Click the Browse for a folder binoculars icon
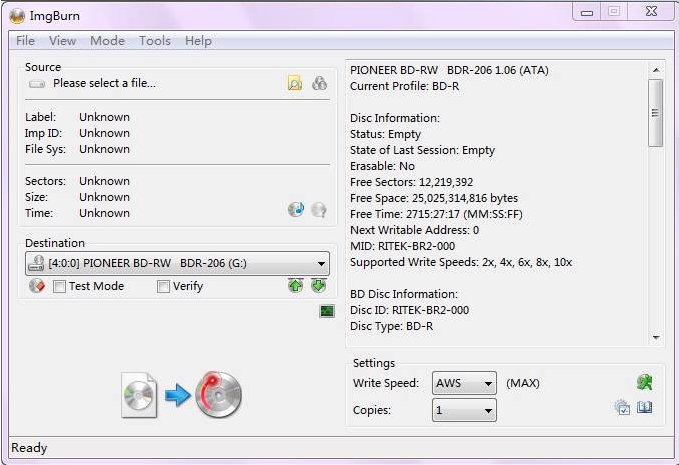 pyautogui.click(x=320, y=83)
